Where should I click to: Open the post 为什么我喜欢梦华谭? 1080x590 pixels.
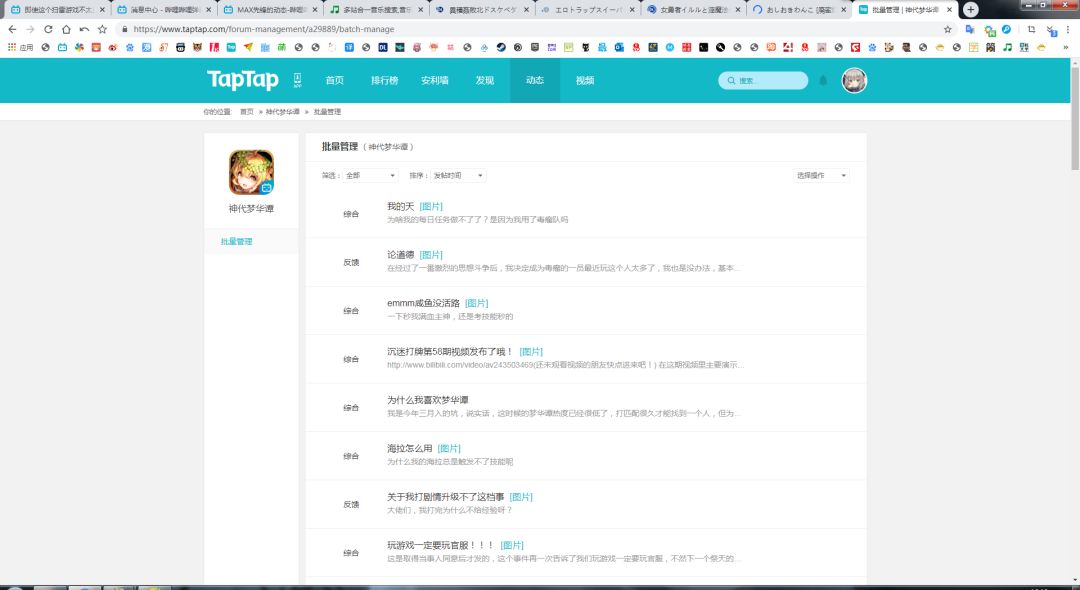pyautogui.click(x=428, y=400)
